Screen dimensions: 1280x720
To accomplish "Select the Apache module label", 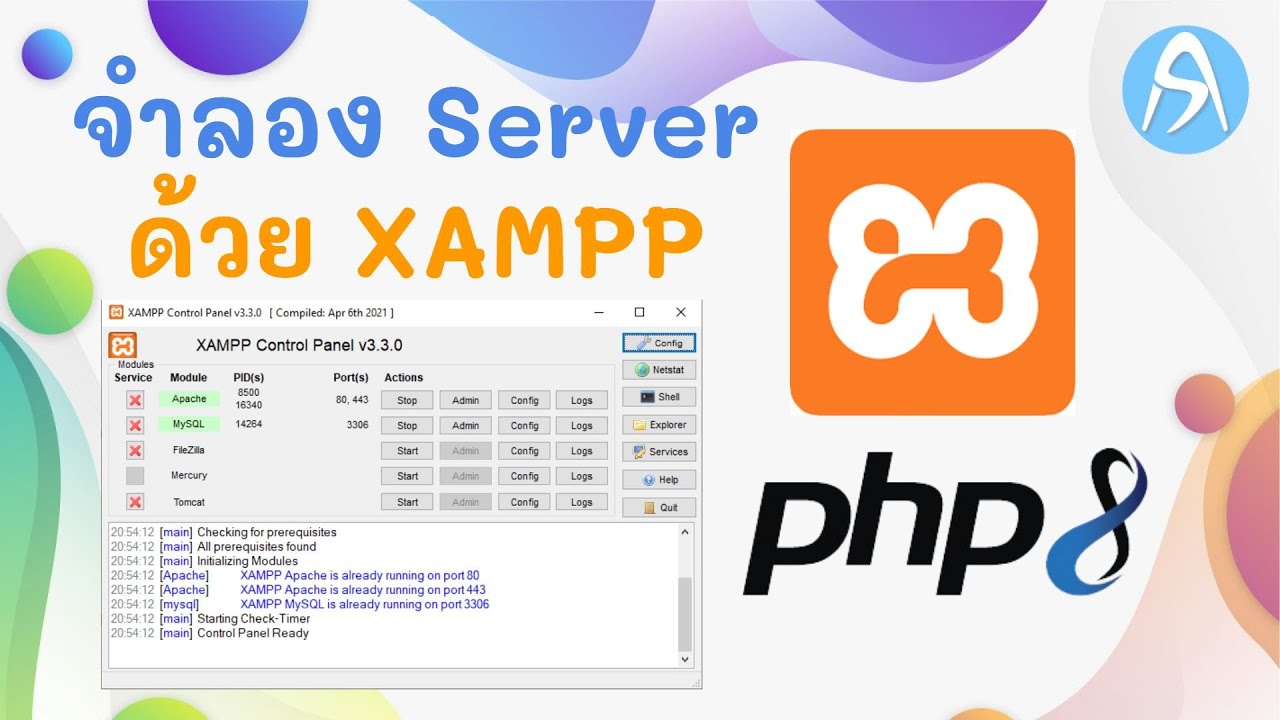I will point(189,399).
